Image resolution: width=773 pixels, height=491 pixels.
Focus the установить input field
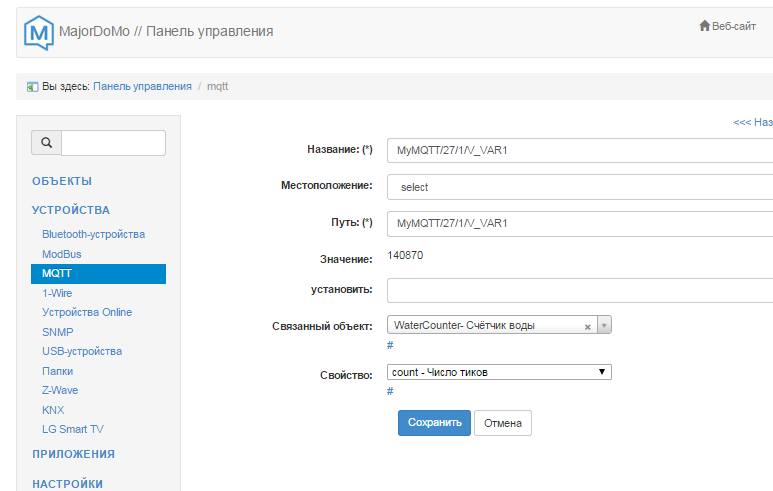[x=580, y=290]
